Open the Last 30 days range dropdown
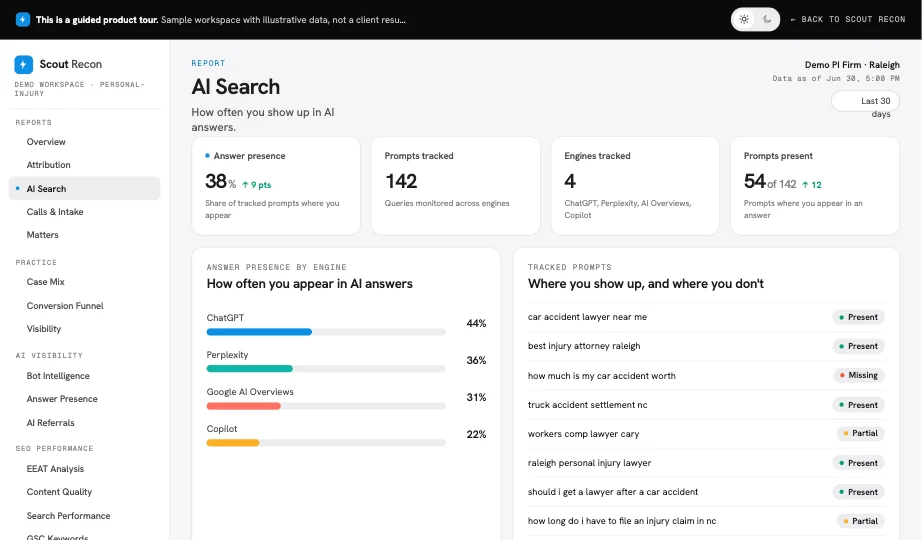 pyautogui.click(x=865, y=101)
